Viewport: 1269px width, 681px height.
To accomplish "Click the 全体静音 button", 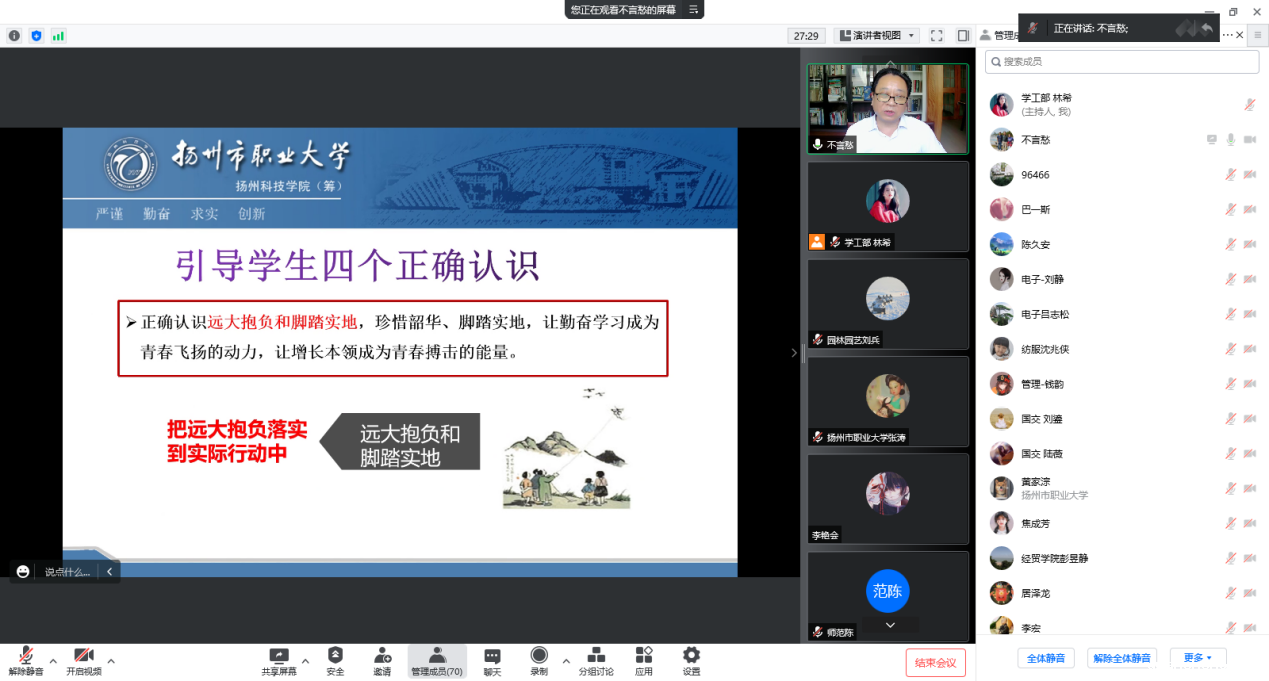I will click(1046, 658).
